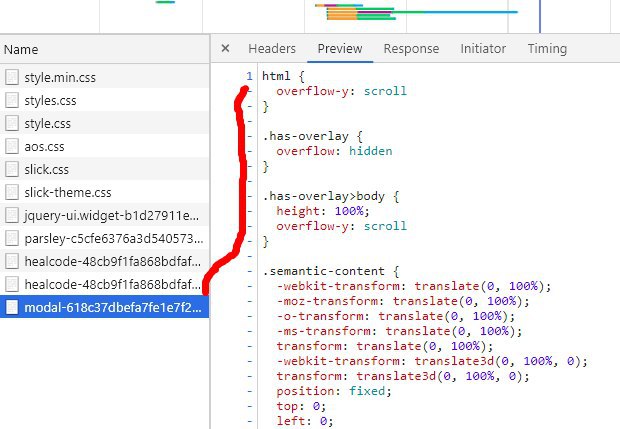Click file icon beside slick-theme.css

coord(12,192)
